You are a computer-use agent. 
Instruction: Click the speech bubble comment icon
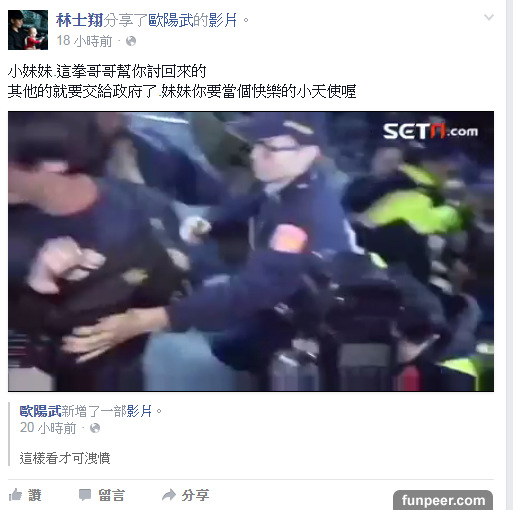[85, 495]
